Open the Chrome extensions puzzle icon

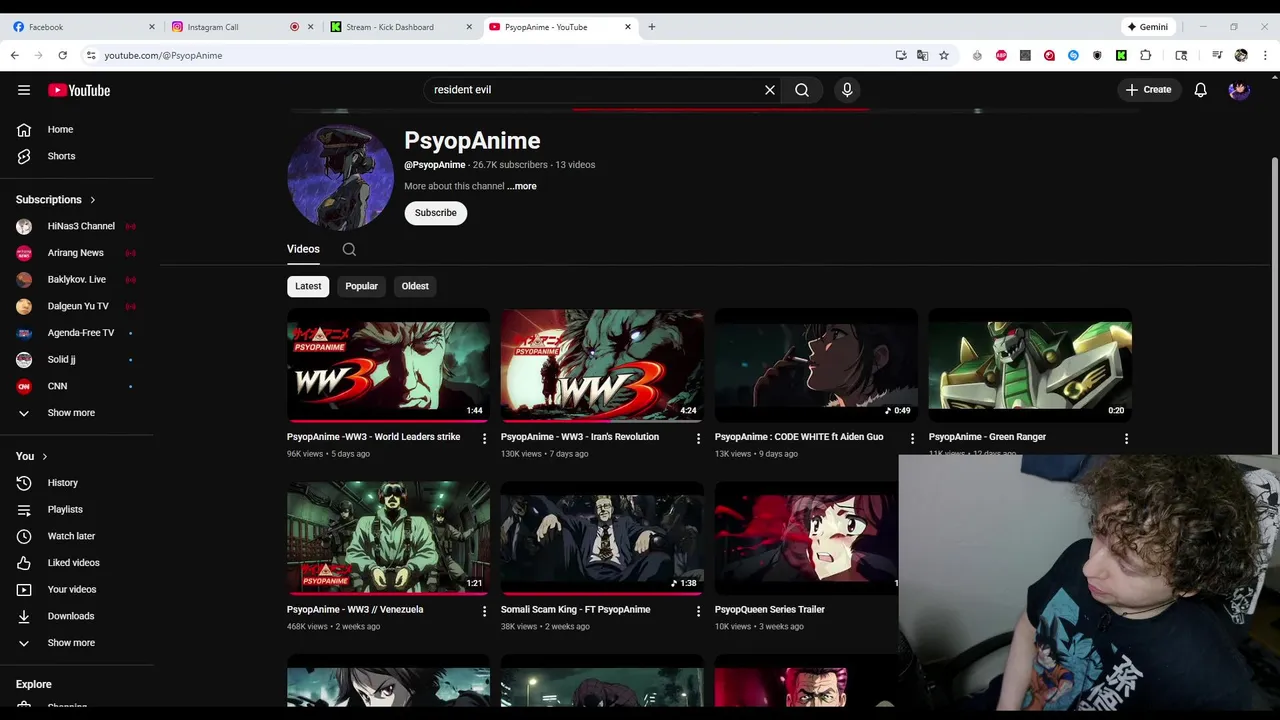click(1146, 55)
